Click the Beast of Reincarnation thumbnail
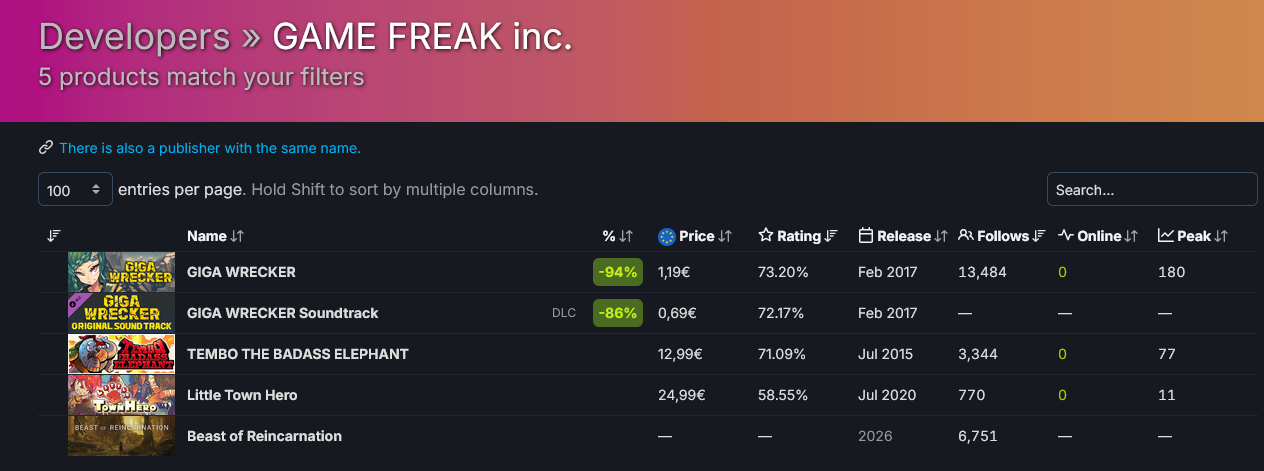This screenshot has width=1264, height=471. (x=121, y=436)
